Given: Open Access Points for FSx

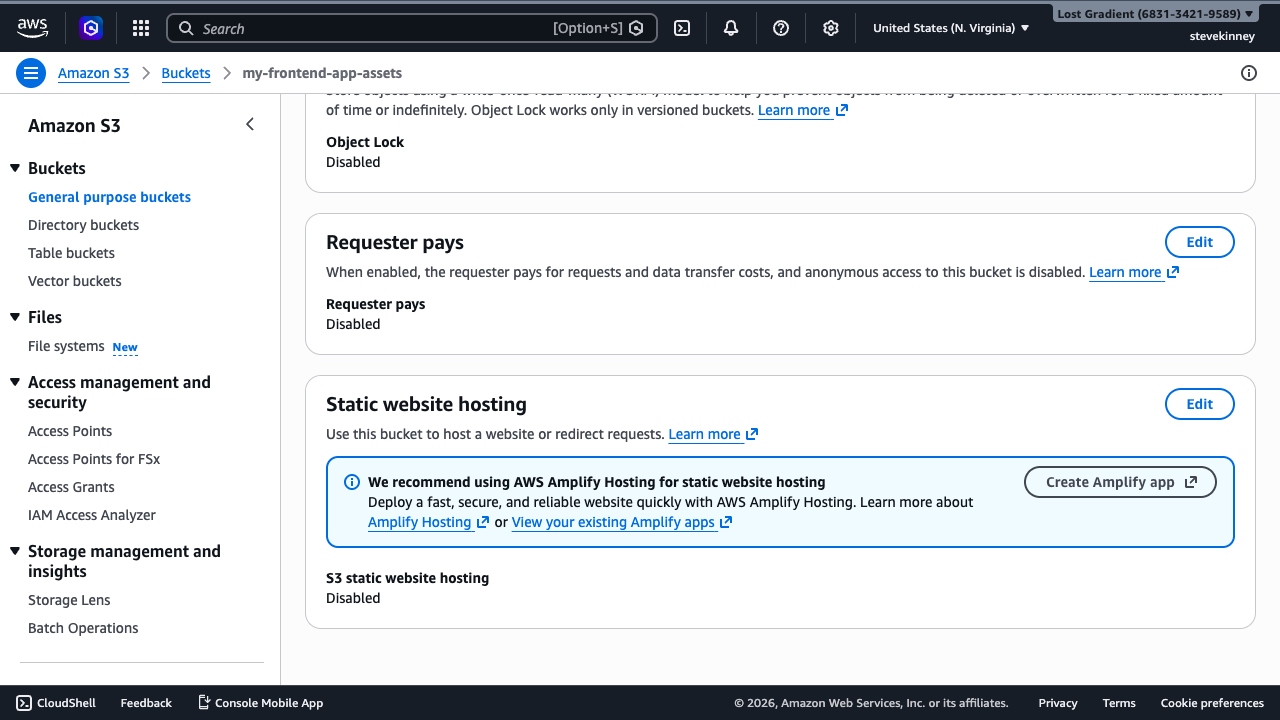Looking at the screenshot, I should (x=94, y=459).
